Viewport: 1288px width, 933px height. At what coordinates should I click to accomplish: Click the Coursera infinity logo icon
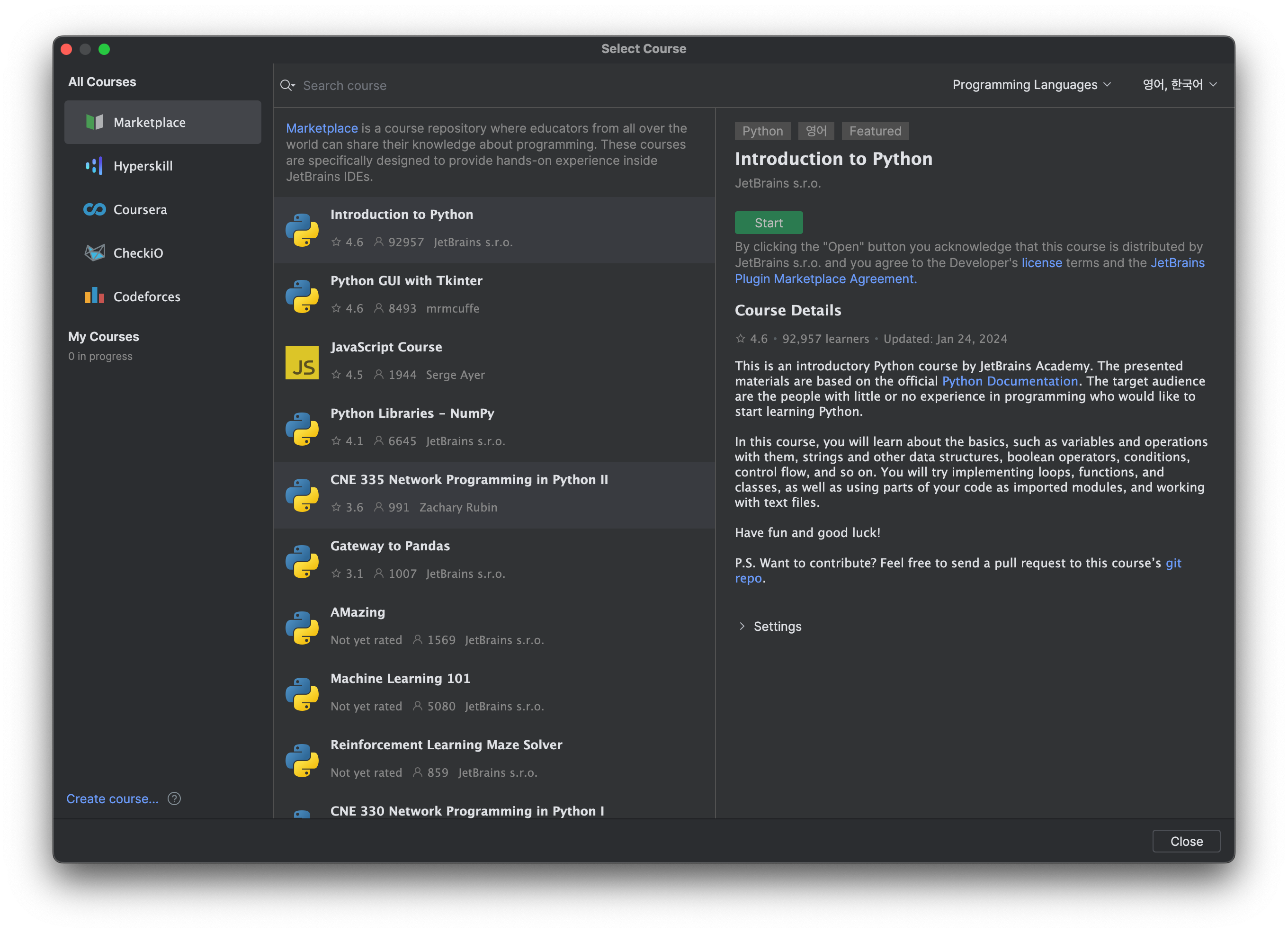[94, 209]
